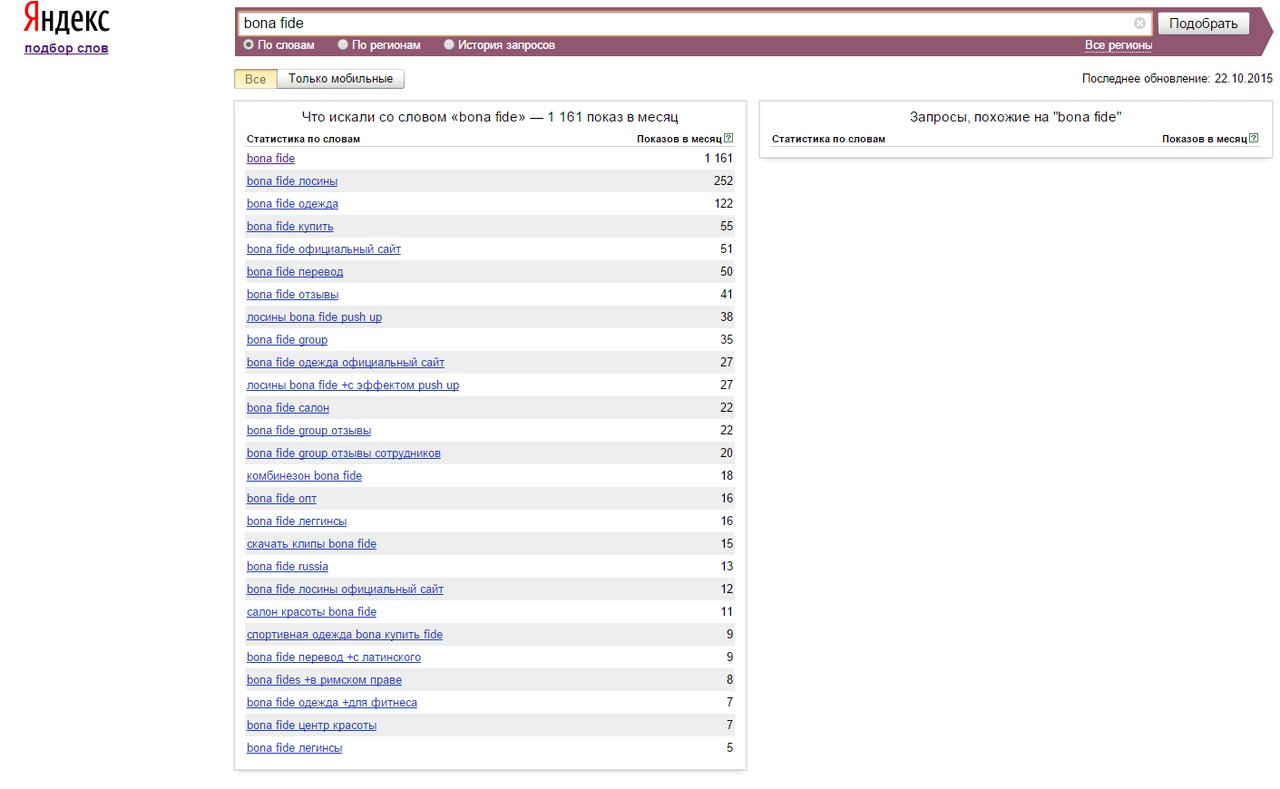Click the value 252 for bona fide лосины

pos(723,181)
